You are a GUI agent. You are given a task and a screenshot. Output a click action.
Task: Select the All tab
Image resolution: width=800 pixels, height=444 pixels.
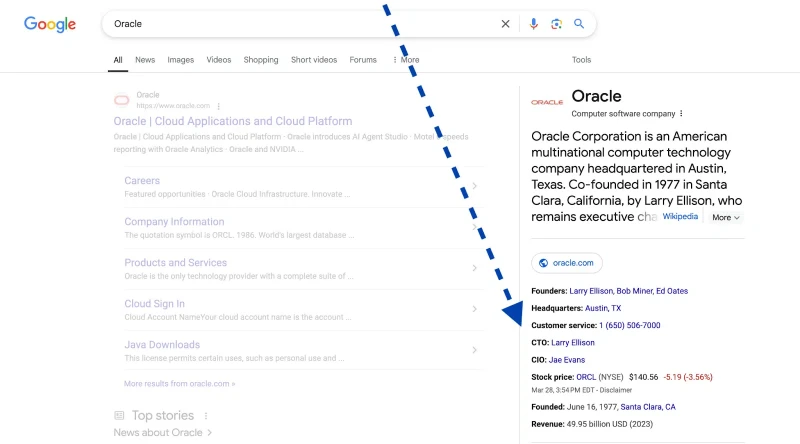tap(118, 60)
